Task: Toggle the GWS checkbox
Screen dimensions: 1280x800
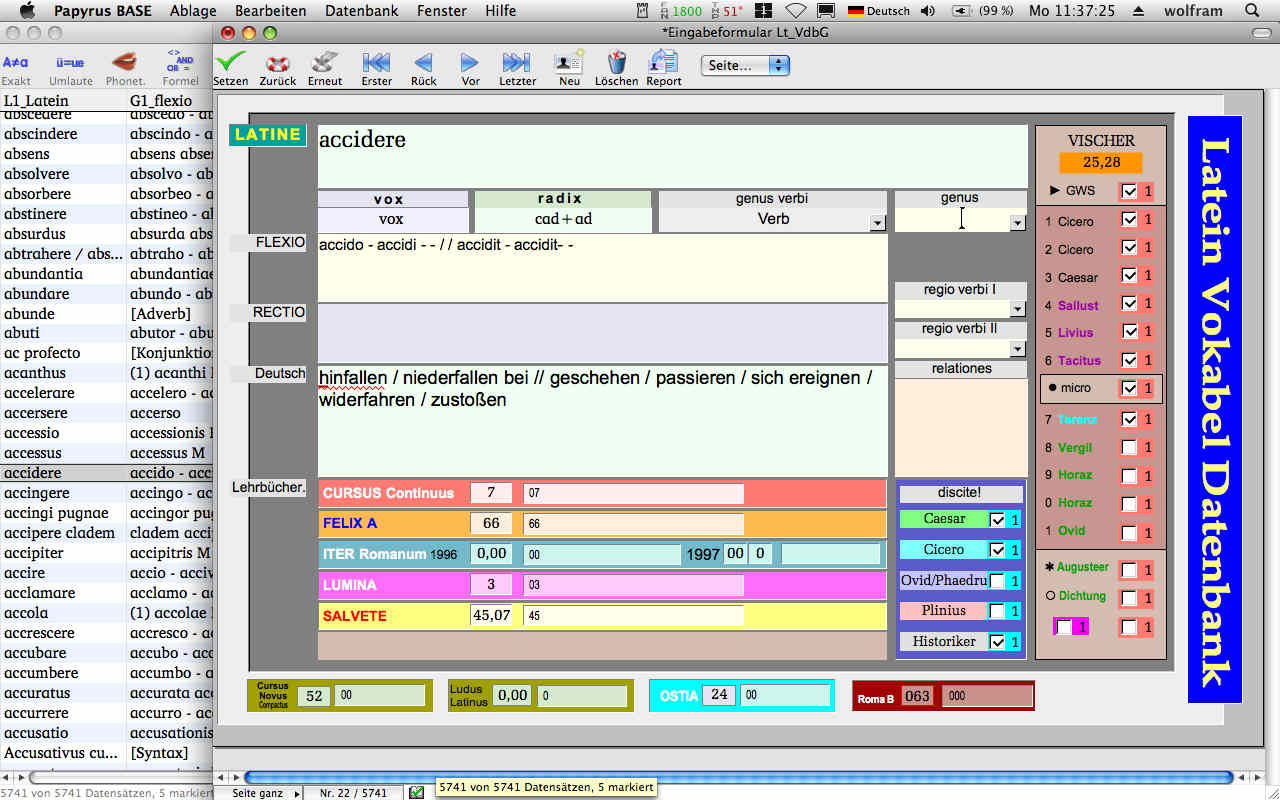Action: 1129,191
